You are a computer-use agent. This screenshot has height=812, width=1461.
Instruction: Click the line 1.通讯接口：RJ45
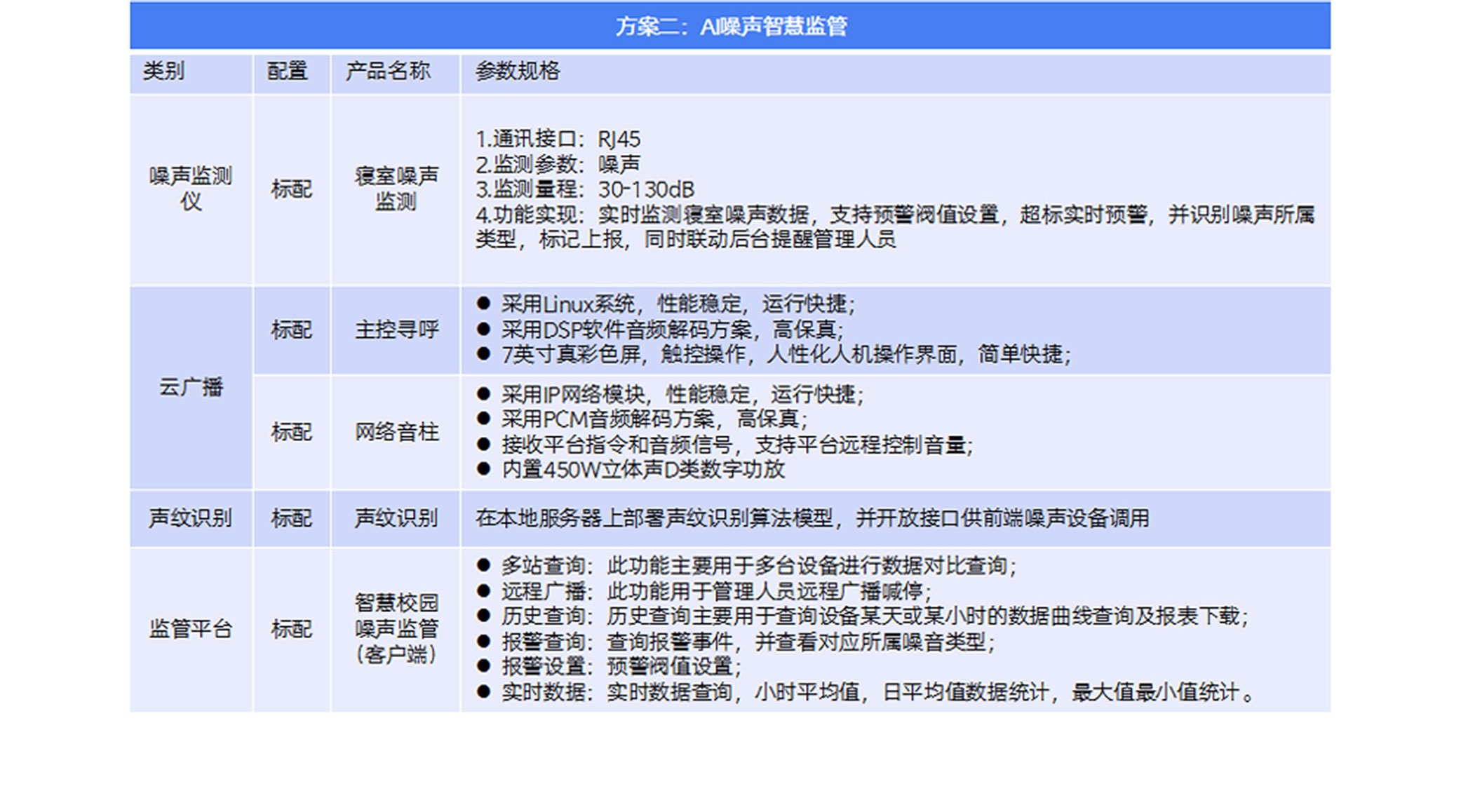(558, 139)
